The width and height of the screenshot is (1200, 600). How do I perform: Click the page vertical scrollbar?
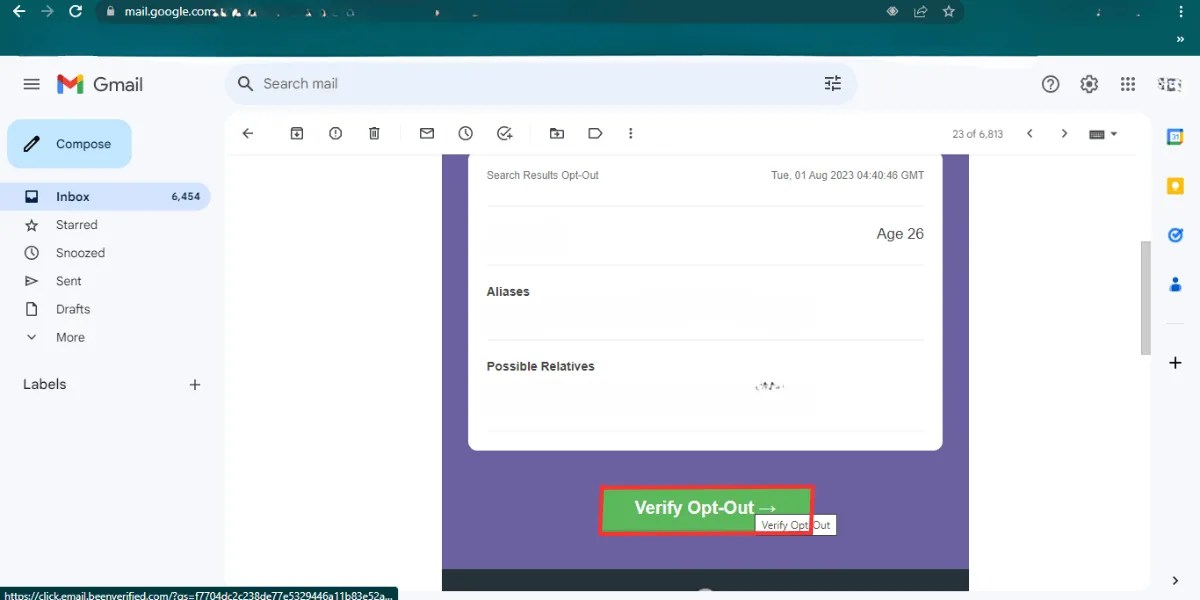pos(1146,298)
